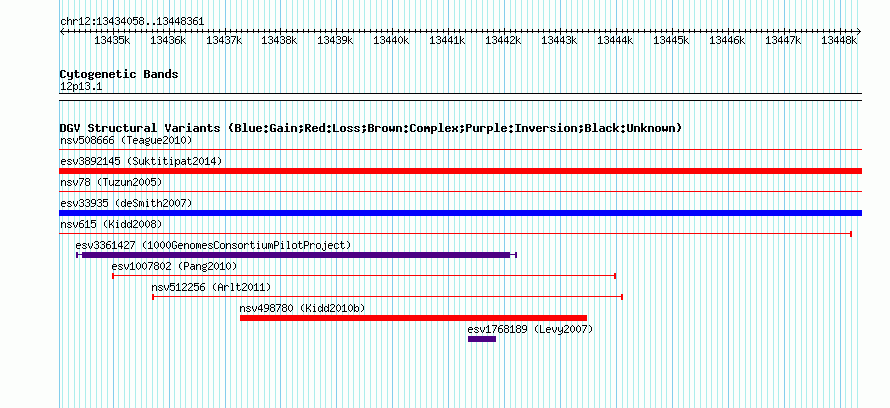Click the nsv78 (Tuzun2005) variant label

pyautogui.click(x=111, y=182)
